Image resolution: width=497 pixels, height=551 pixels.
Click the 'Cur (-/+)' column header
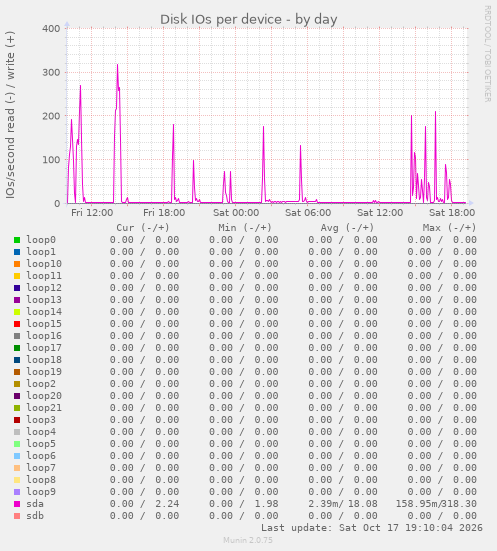coord(143,228)
